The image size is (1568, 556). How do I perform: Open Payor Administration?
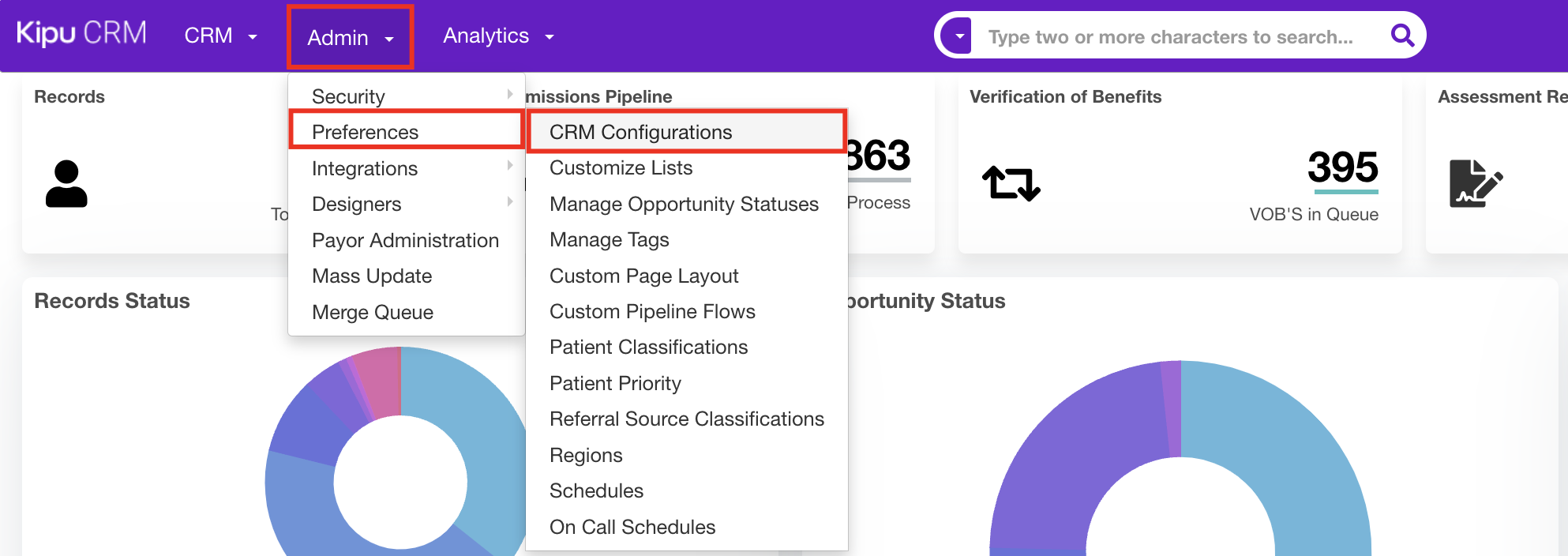[405, 240]
